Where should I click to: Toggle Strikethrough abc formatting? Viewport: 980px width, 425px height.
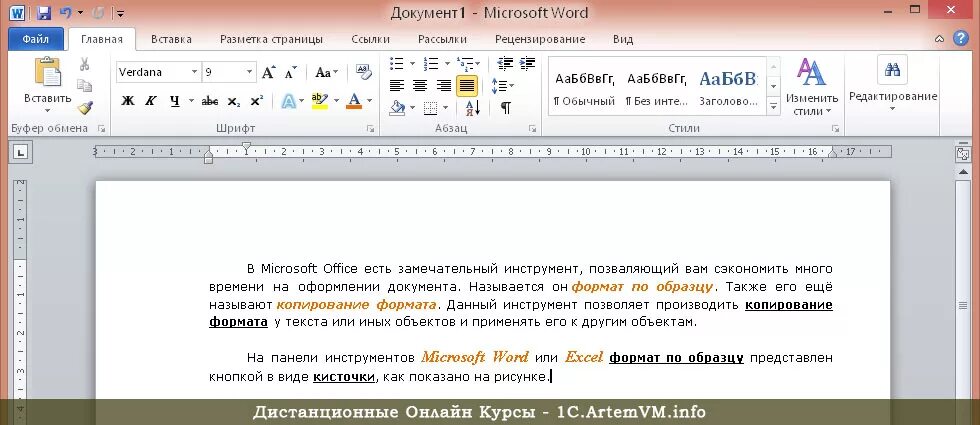210,101
